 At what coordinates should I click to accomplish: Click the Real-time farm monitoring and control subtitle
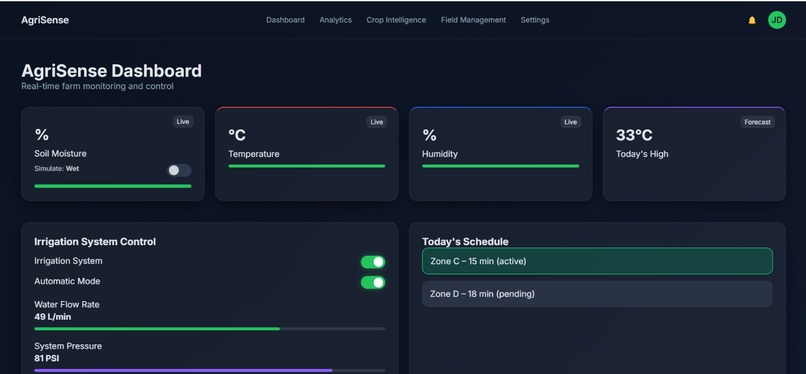tap(97, 86)
